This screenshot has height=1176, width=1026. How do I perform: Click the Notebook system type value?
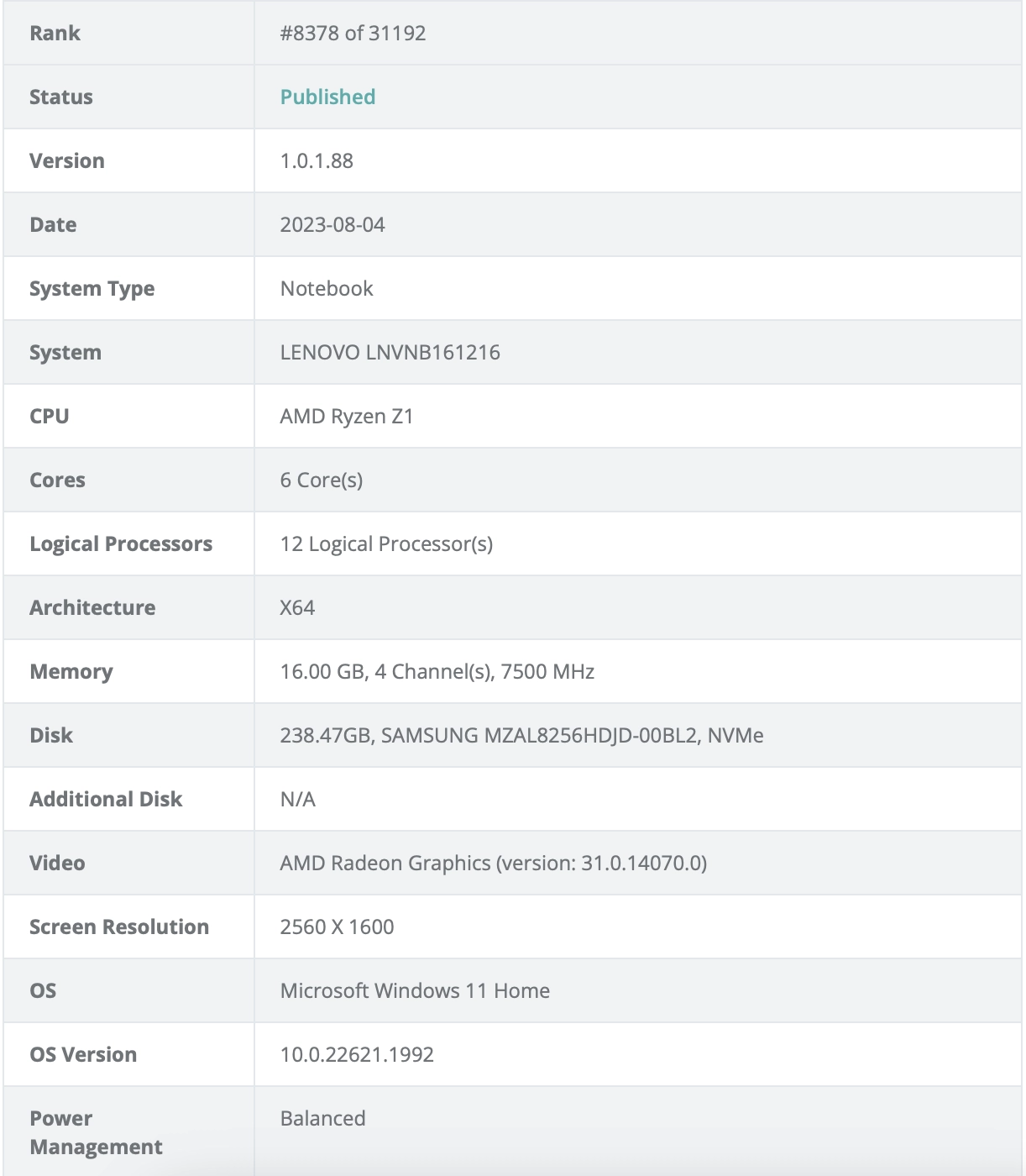pos(327,289)
